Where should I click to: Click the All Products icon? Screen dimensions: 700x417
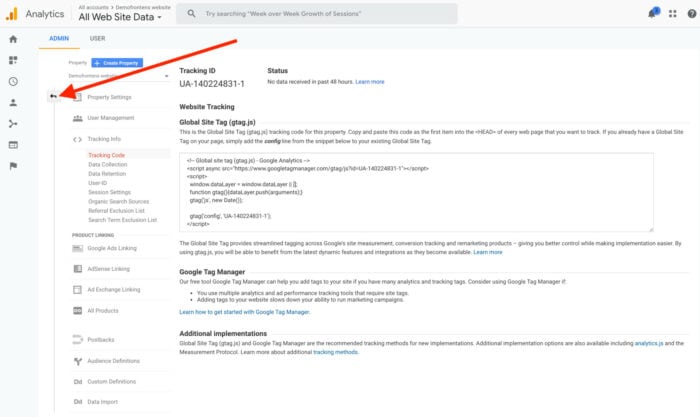pos(78,311)
